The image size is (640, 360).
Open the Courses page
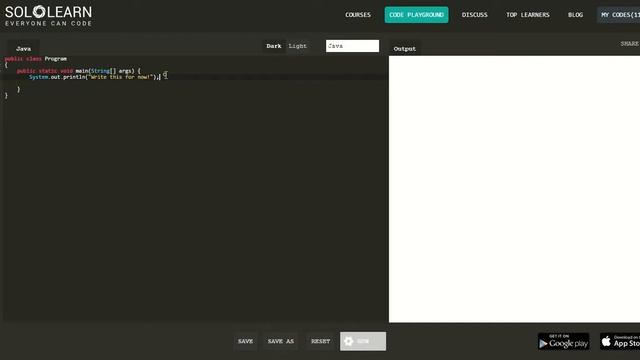[358, 15]
